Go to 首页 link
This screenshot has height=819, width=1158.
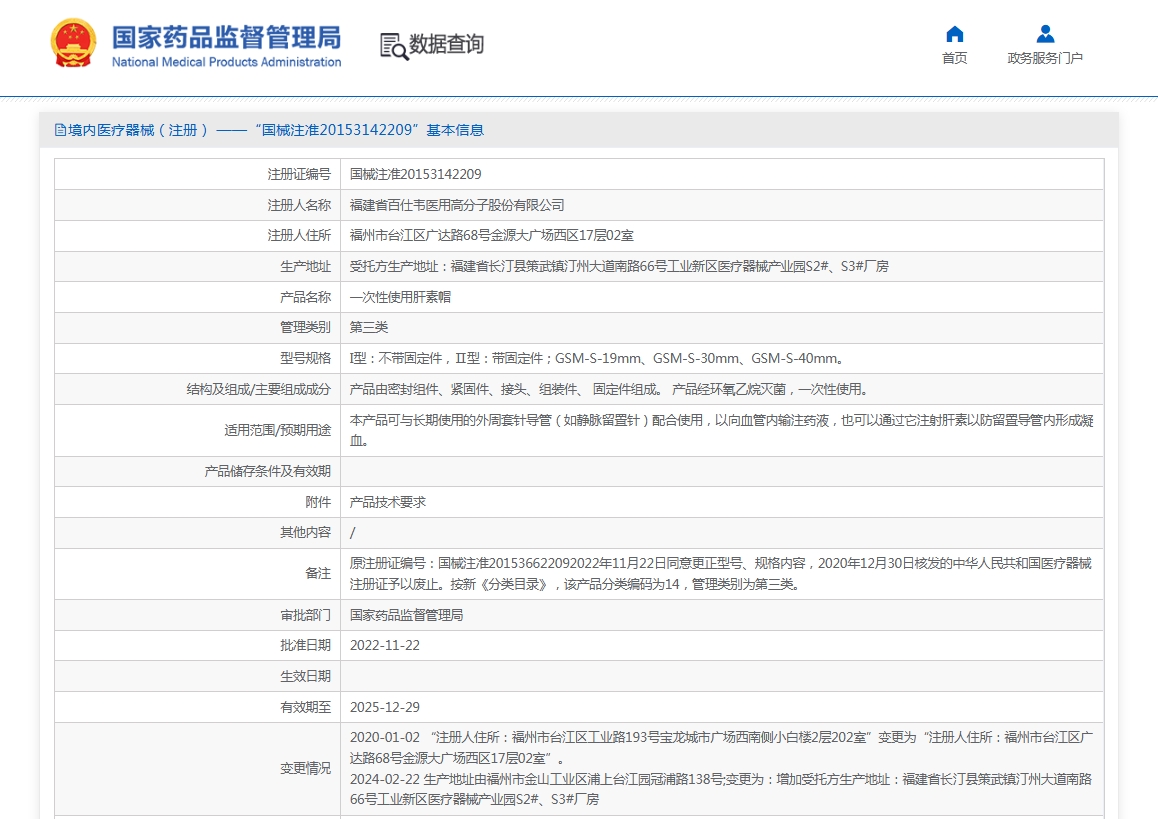coord(954,58)
